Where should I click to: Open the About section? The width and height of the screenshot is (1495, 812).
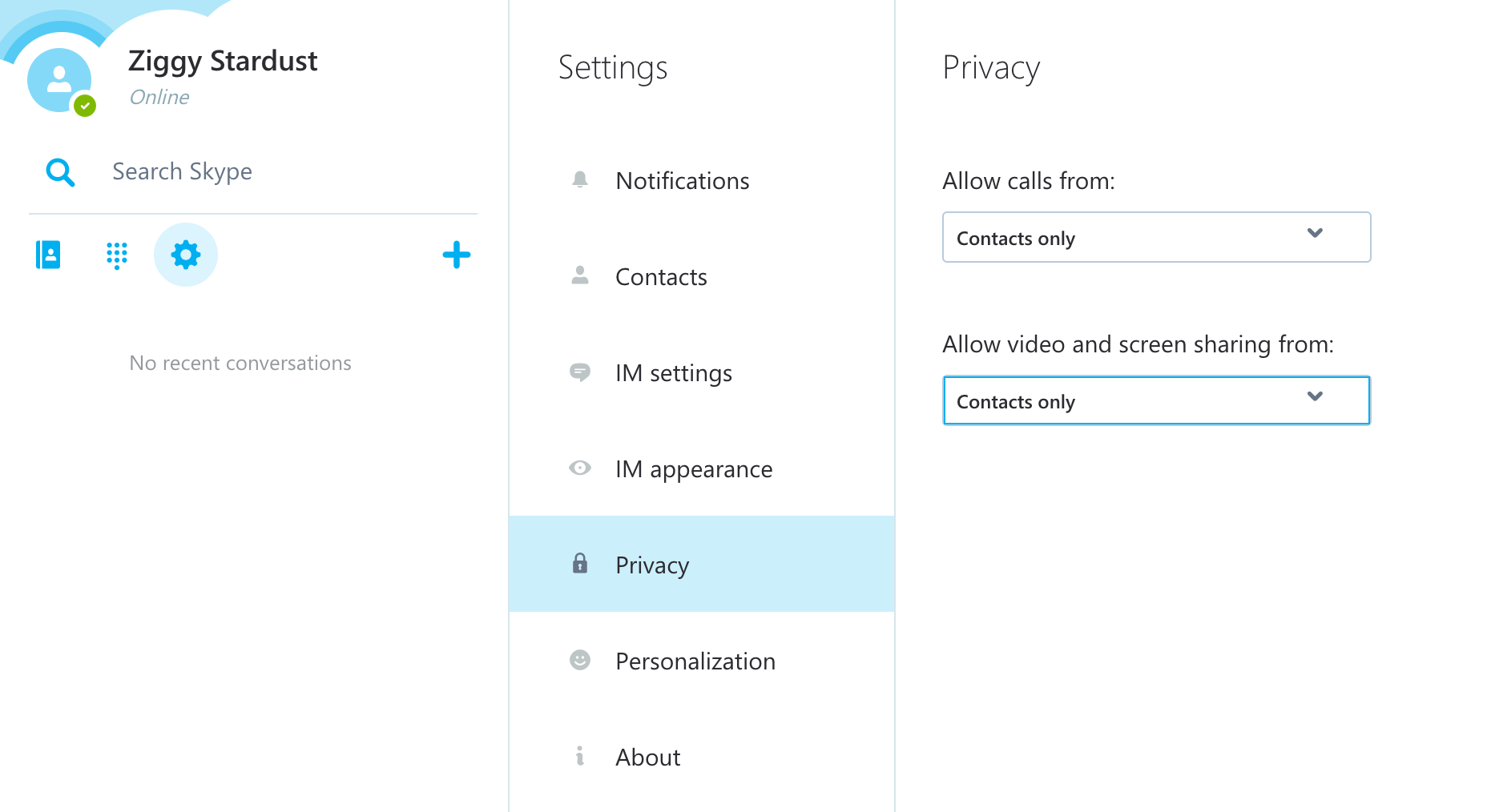(702, 757)
